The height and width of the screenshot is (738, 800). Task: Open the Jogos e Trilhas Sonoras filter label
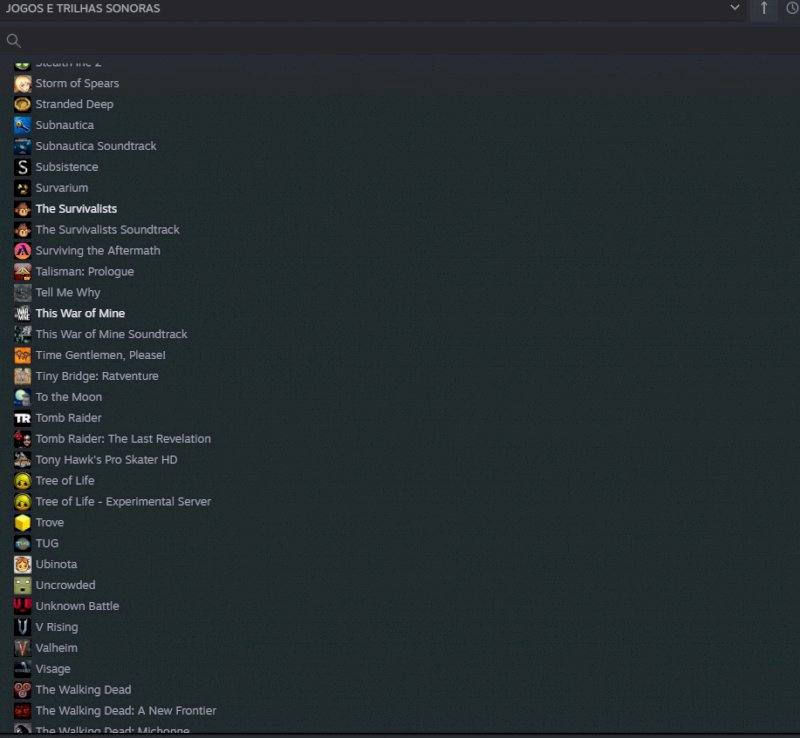tap(83, 9)
